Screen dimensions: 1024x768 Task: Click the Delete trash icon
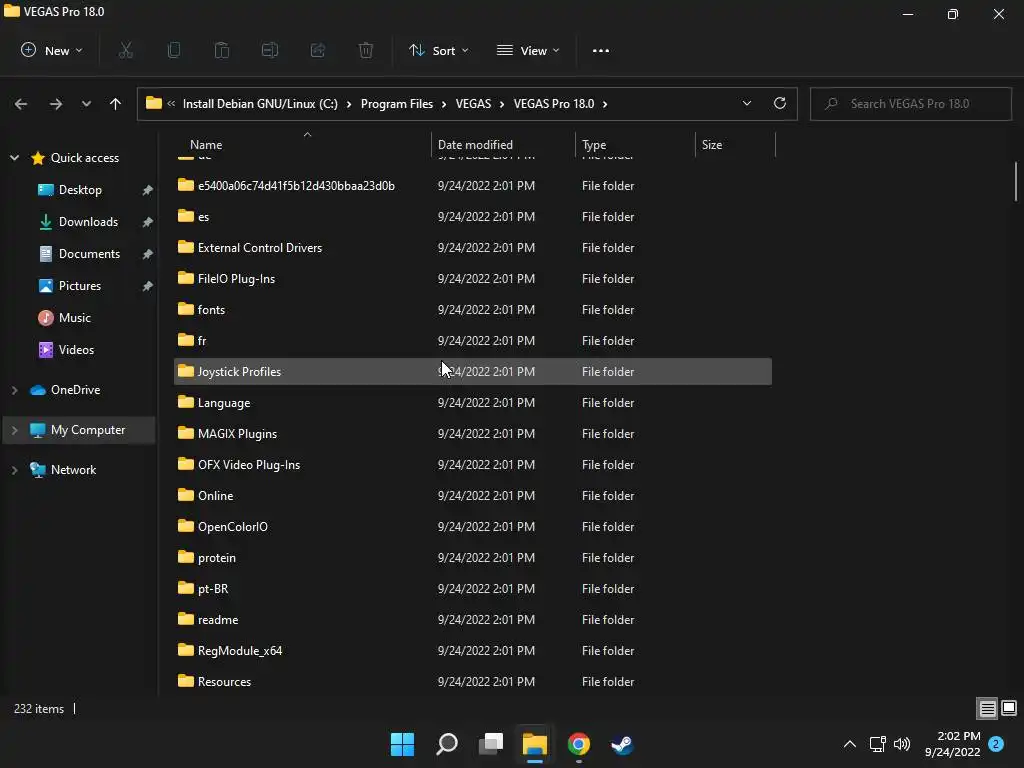coord(366,50)
